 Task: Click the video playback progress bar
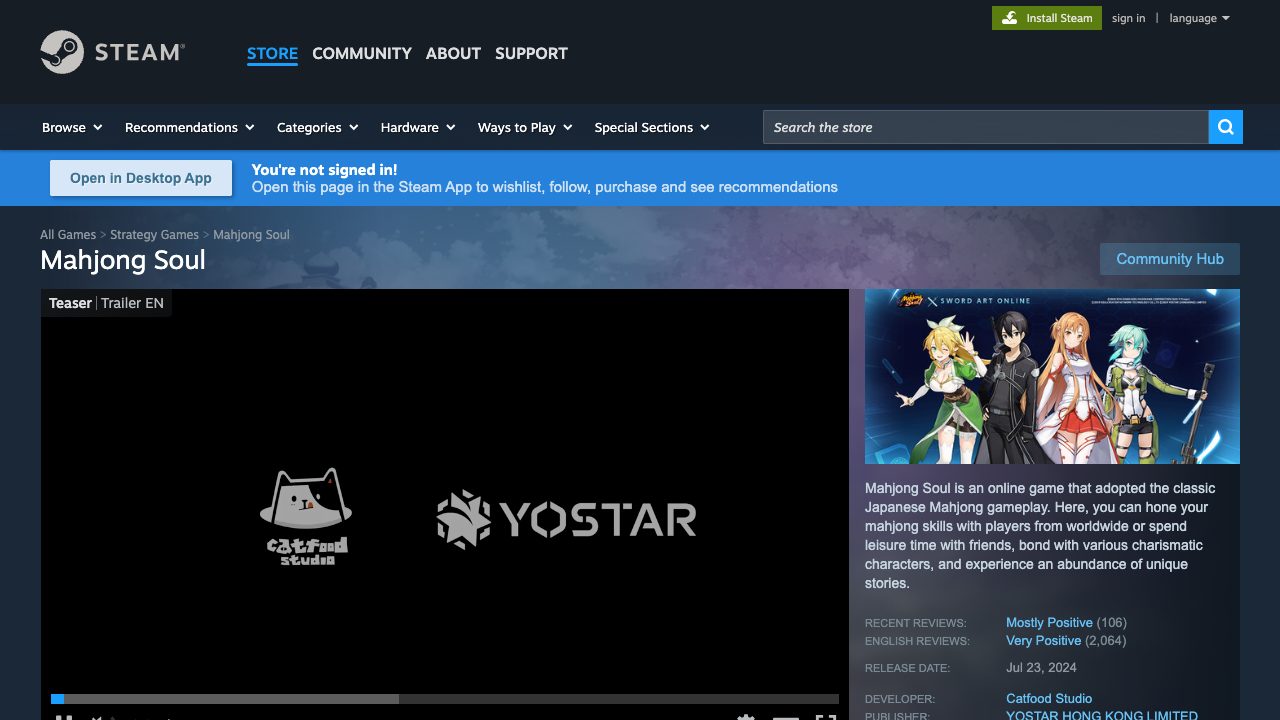pyautogui.click(x=445, y=699)
